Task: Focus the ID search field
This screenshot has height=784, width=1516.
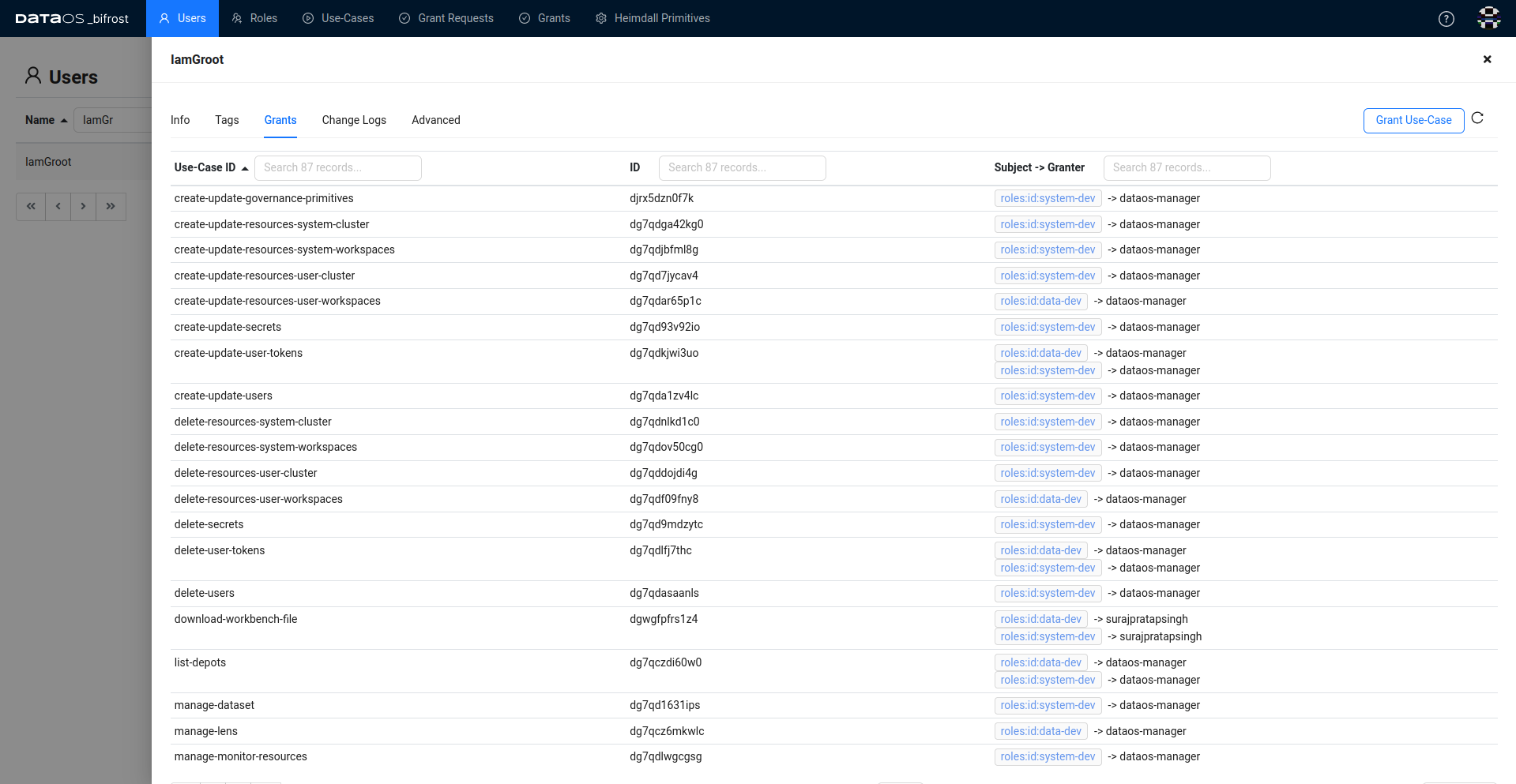Action: [x=743, y=167]
